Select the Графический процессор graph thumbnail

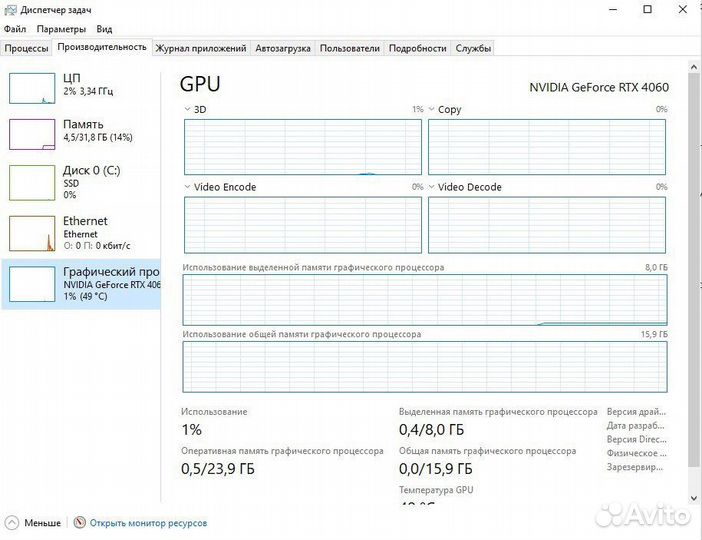[32, 284]
